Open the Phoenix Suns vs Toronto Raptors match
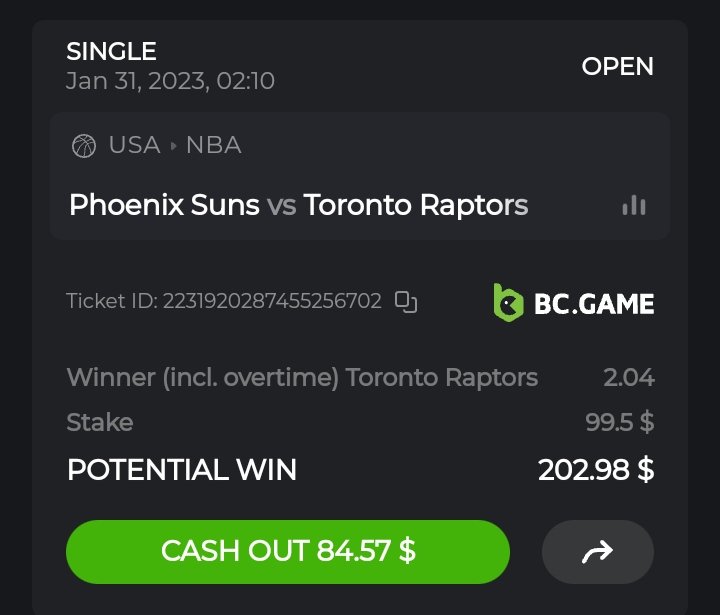 pyautogui.click(x=298, y=205)
